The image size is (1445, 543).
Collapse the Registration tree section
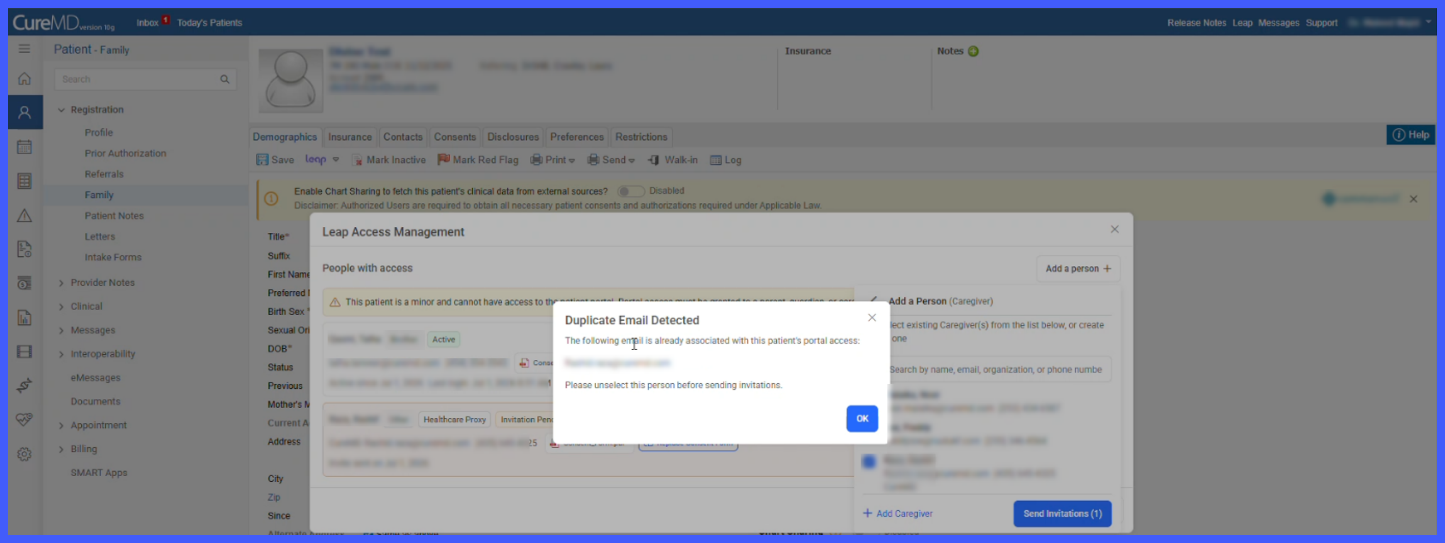tap(61, 110)
